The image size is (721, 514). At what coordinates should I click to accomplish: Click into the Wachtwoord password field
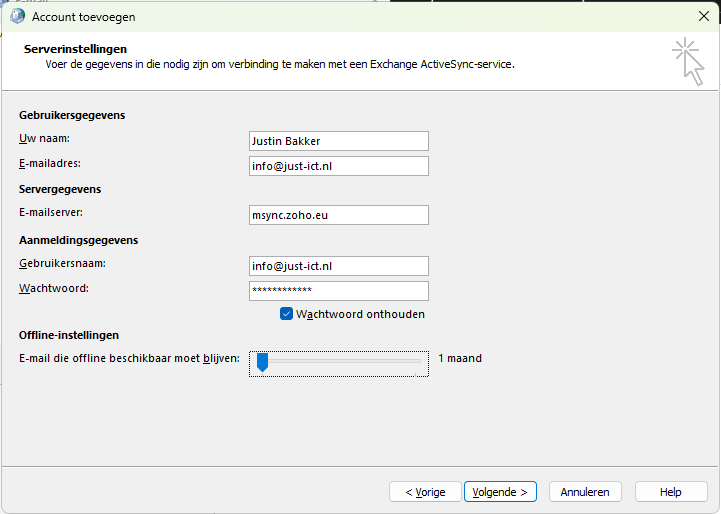(338, 291)
